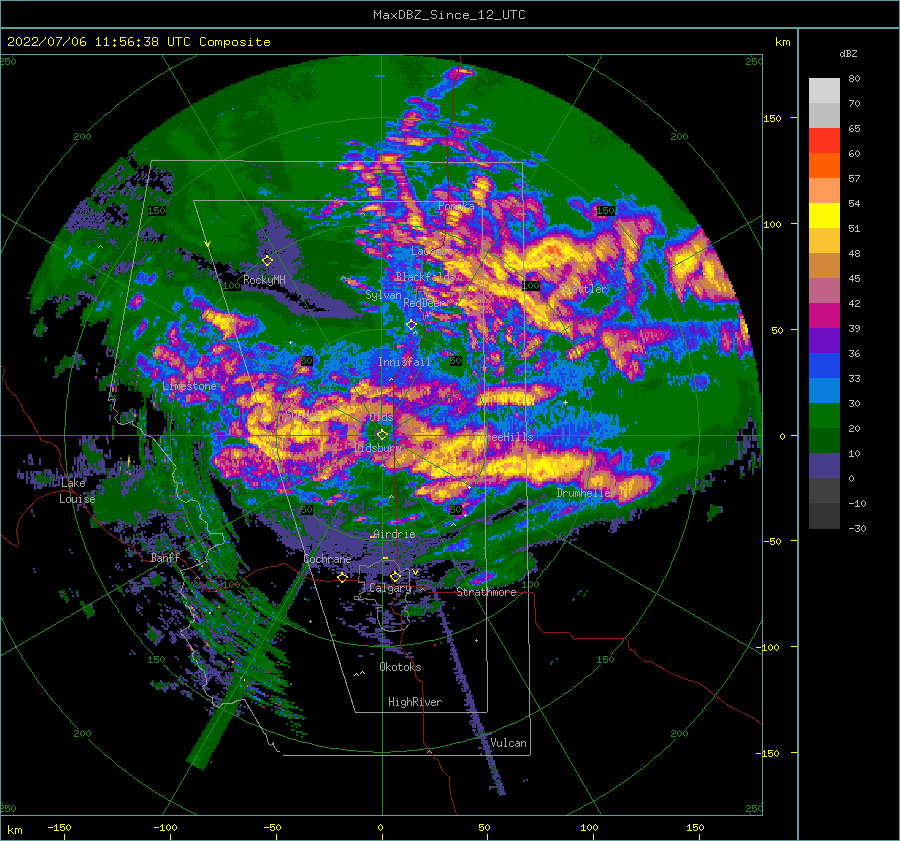Pick the red 60–65 dBZ legend swatch

(824, 141)
